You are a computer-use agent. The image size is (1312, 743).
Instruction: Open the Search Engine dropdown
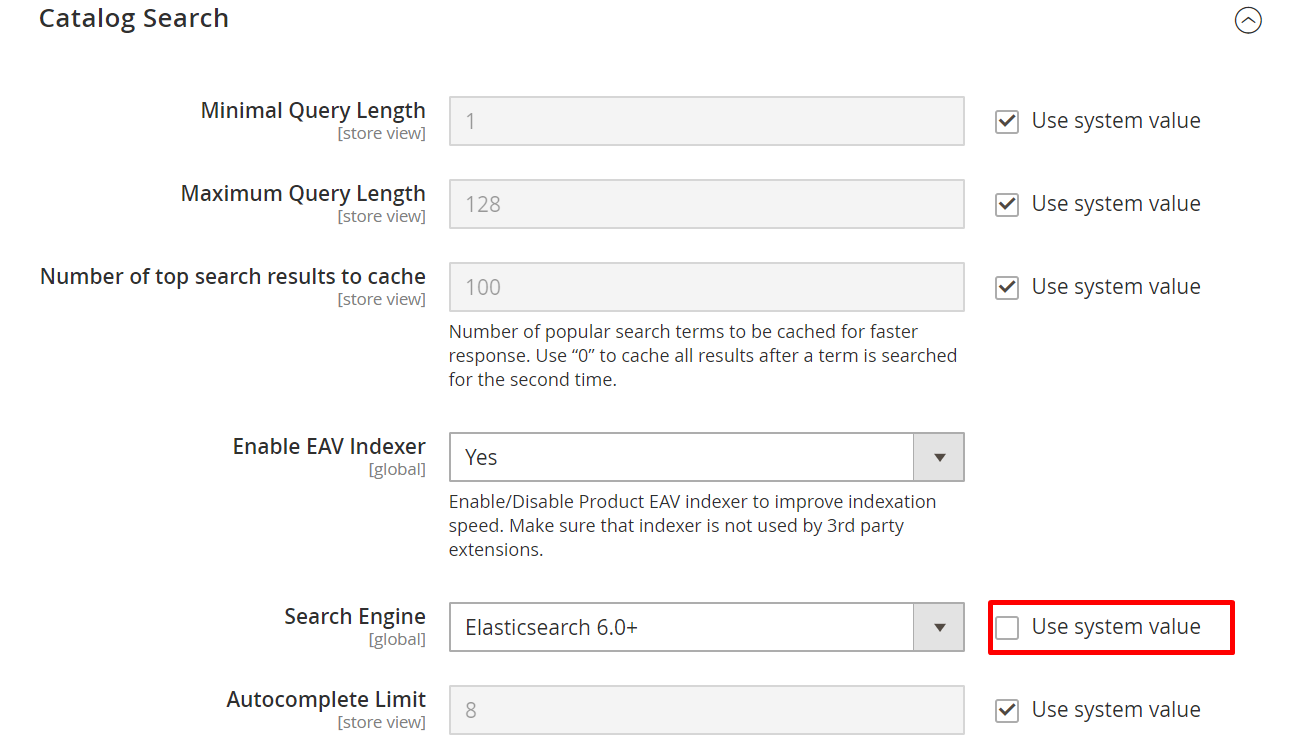pos(706,627)
